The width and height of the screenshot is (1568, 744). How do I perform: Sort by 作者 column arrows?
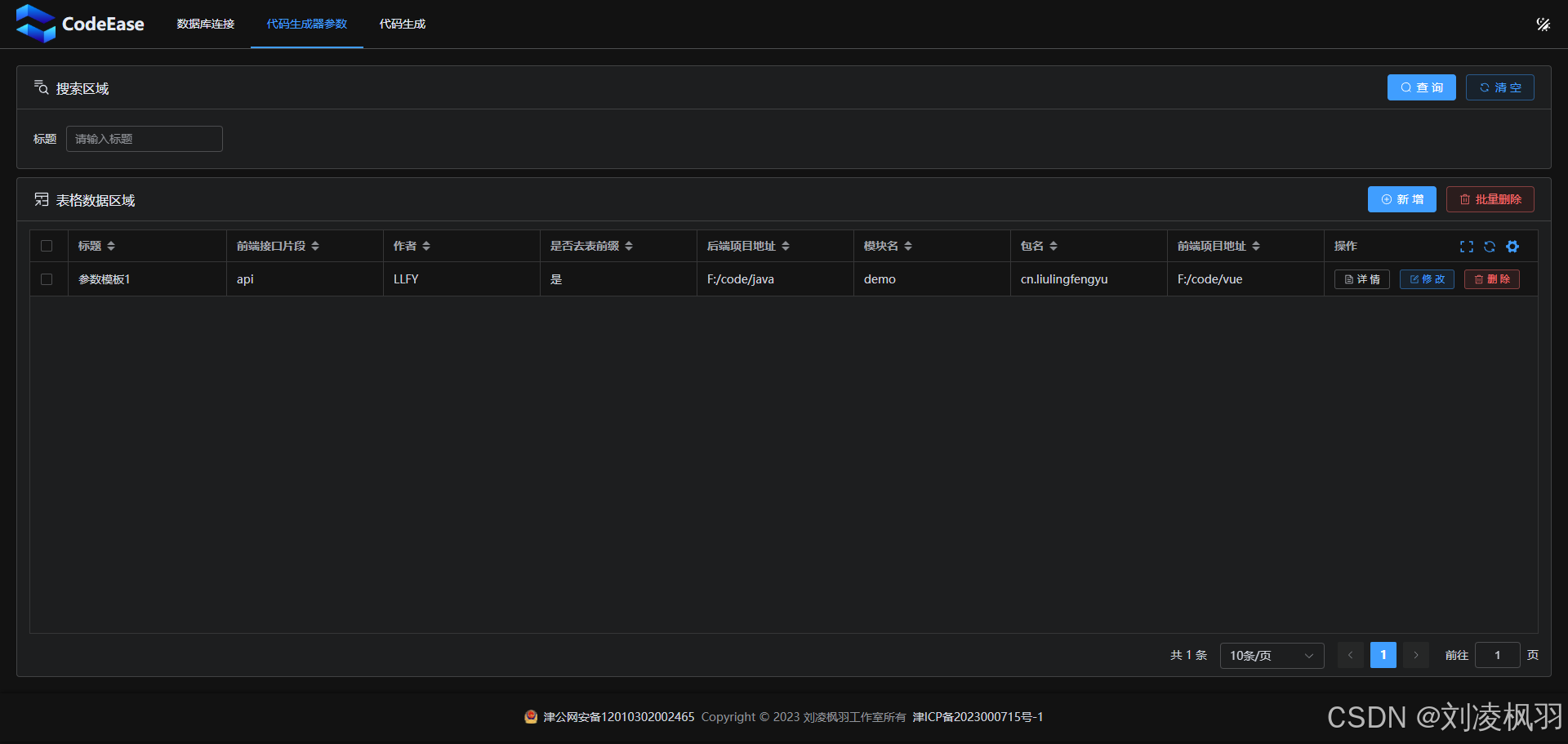click(x=426, y=246)
